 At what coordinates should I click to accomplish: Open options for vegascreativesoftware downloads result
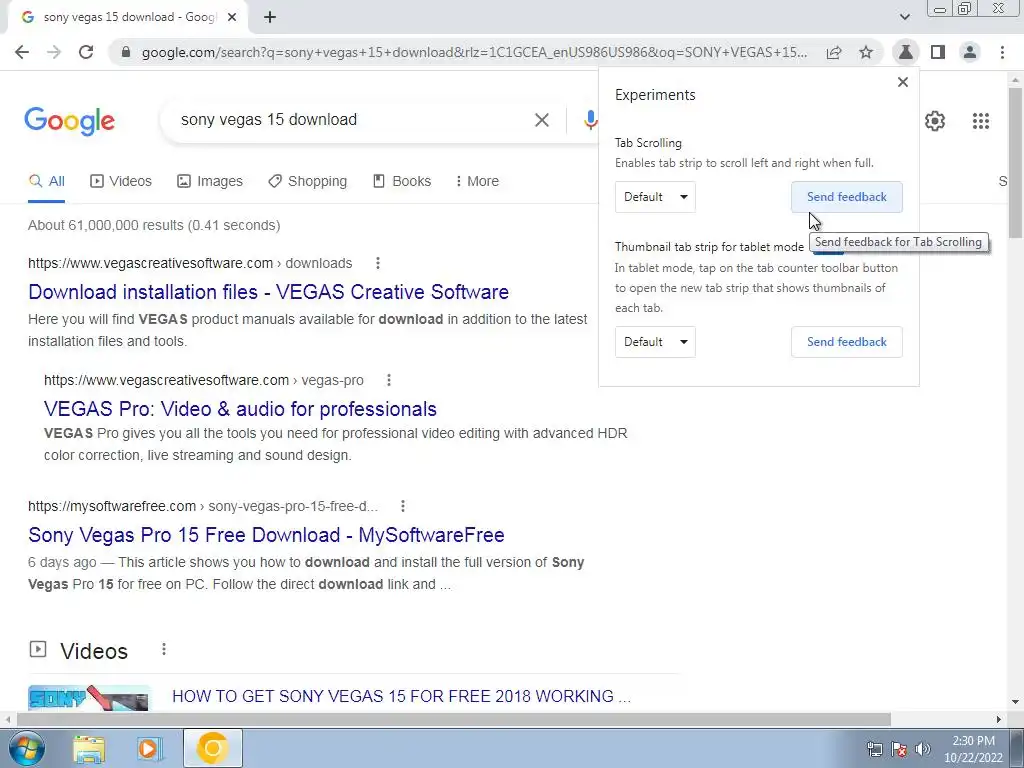(x=377, y=263)
